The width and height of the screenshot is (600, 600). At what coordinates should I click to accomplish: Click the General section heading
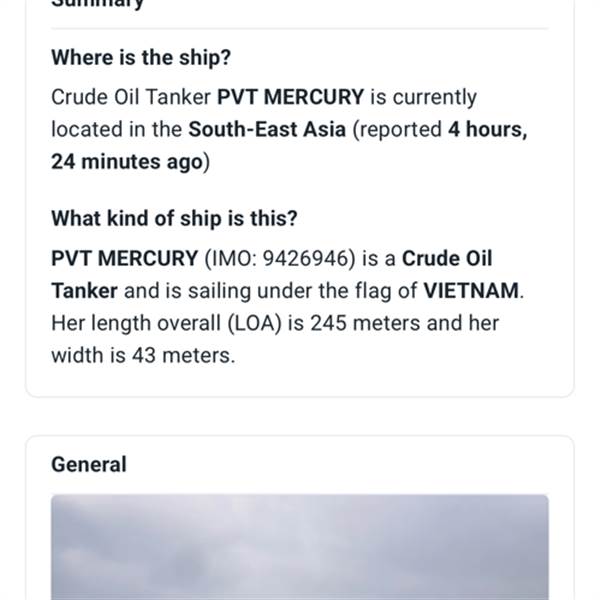pos(89,464)
